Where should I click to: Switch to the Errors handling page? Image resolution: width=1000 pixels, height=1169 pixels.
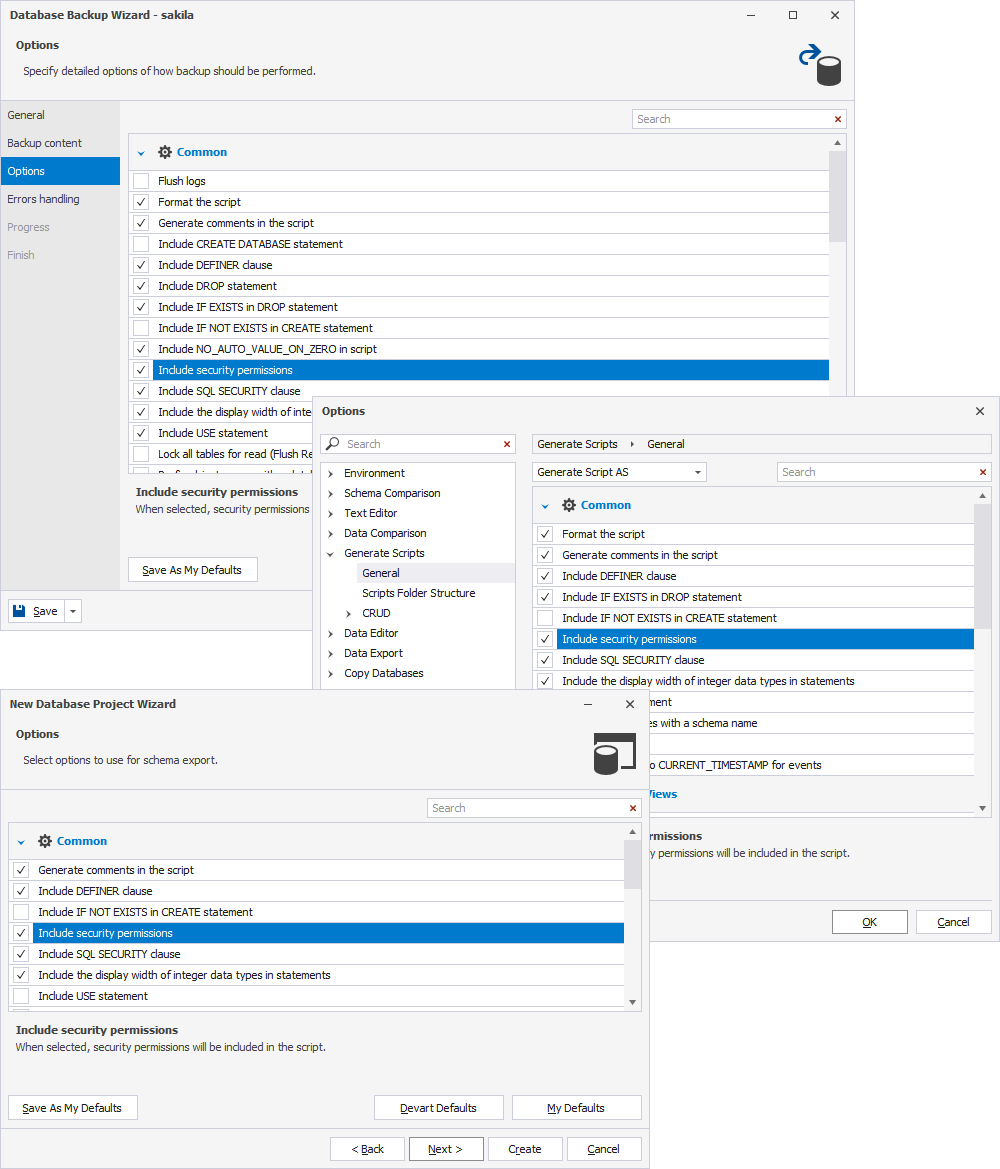(x=43, y=199)
